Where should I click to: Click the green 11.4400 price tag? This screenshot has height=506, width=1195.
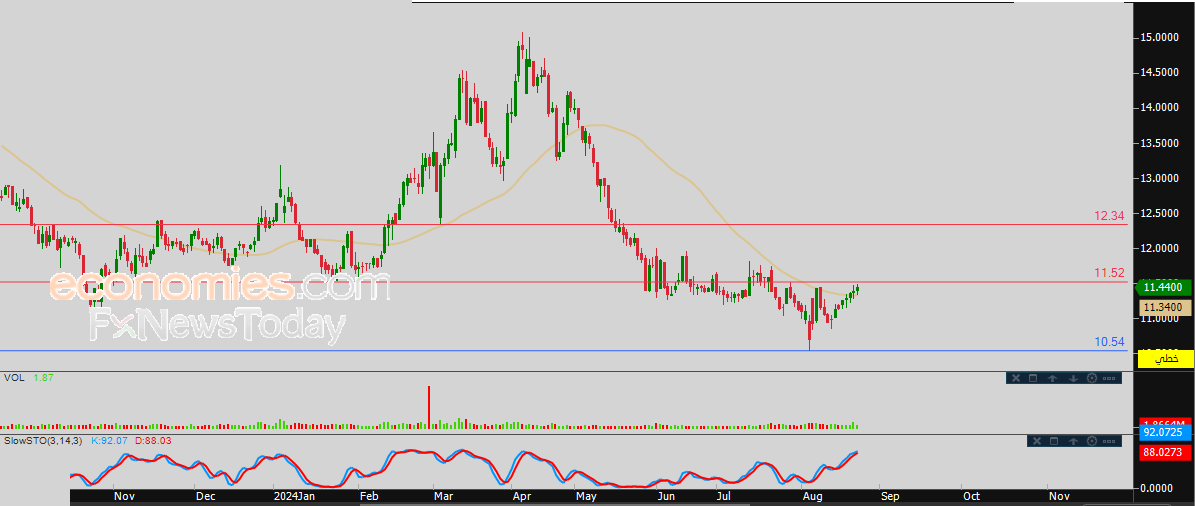[x=1163, y=287]
